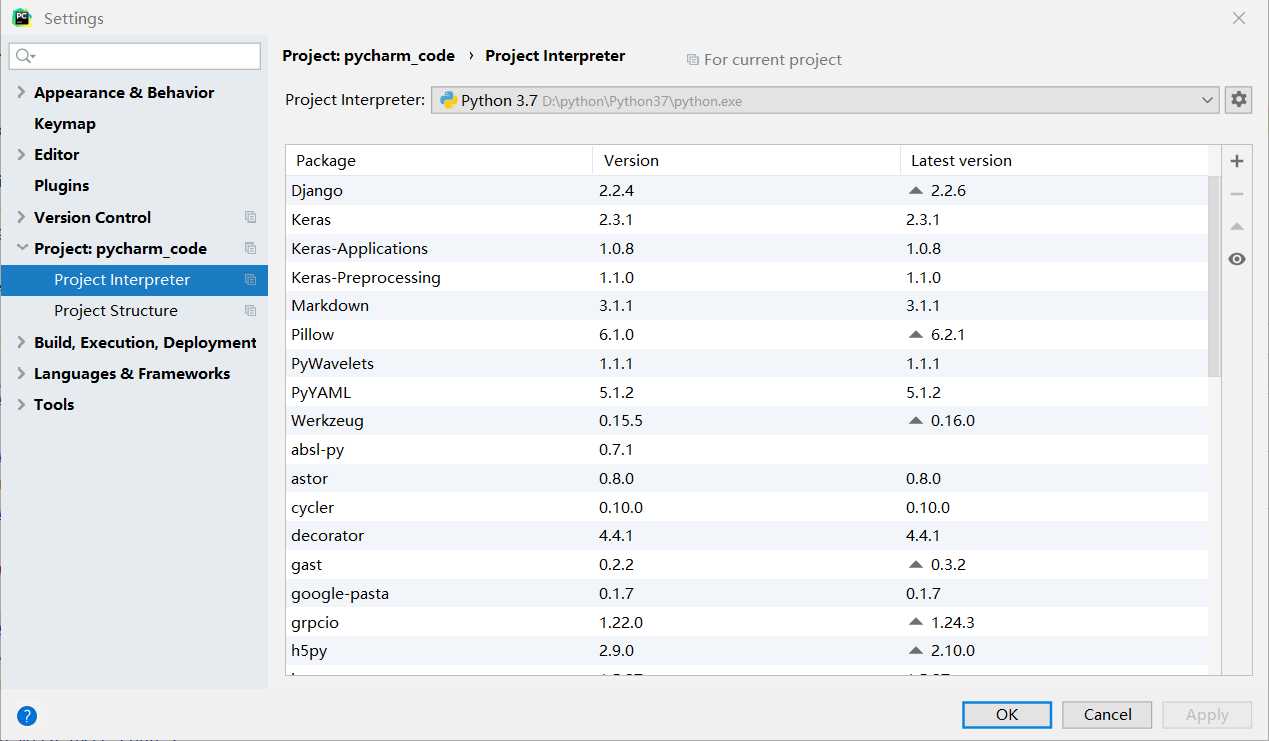Select the Pillow package row
1269x741 pixels.
pos(747,334)
